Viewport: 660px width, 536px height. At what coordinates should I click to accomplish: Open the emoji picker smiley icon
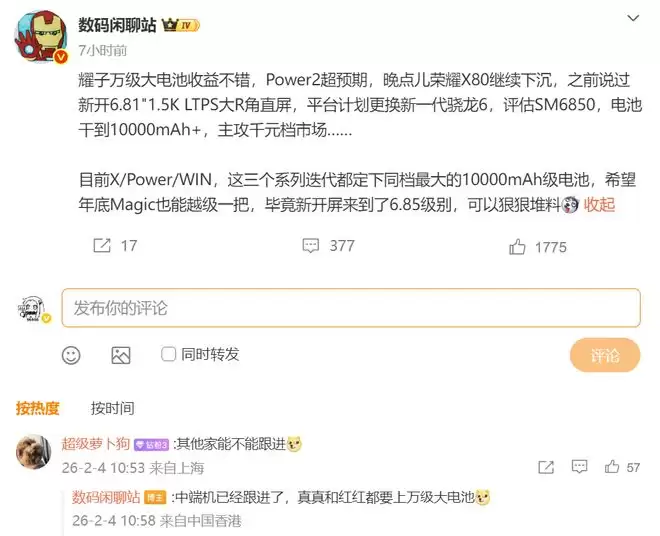pyautogui.click(x=71, y=355)
